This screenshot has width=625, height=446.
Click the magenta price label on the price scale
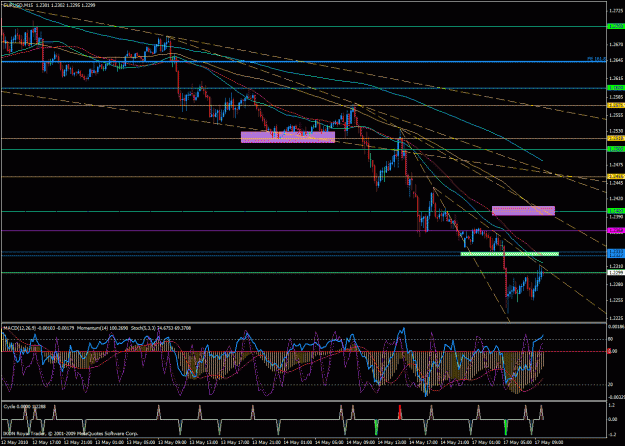point(614,230)
